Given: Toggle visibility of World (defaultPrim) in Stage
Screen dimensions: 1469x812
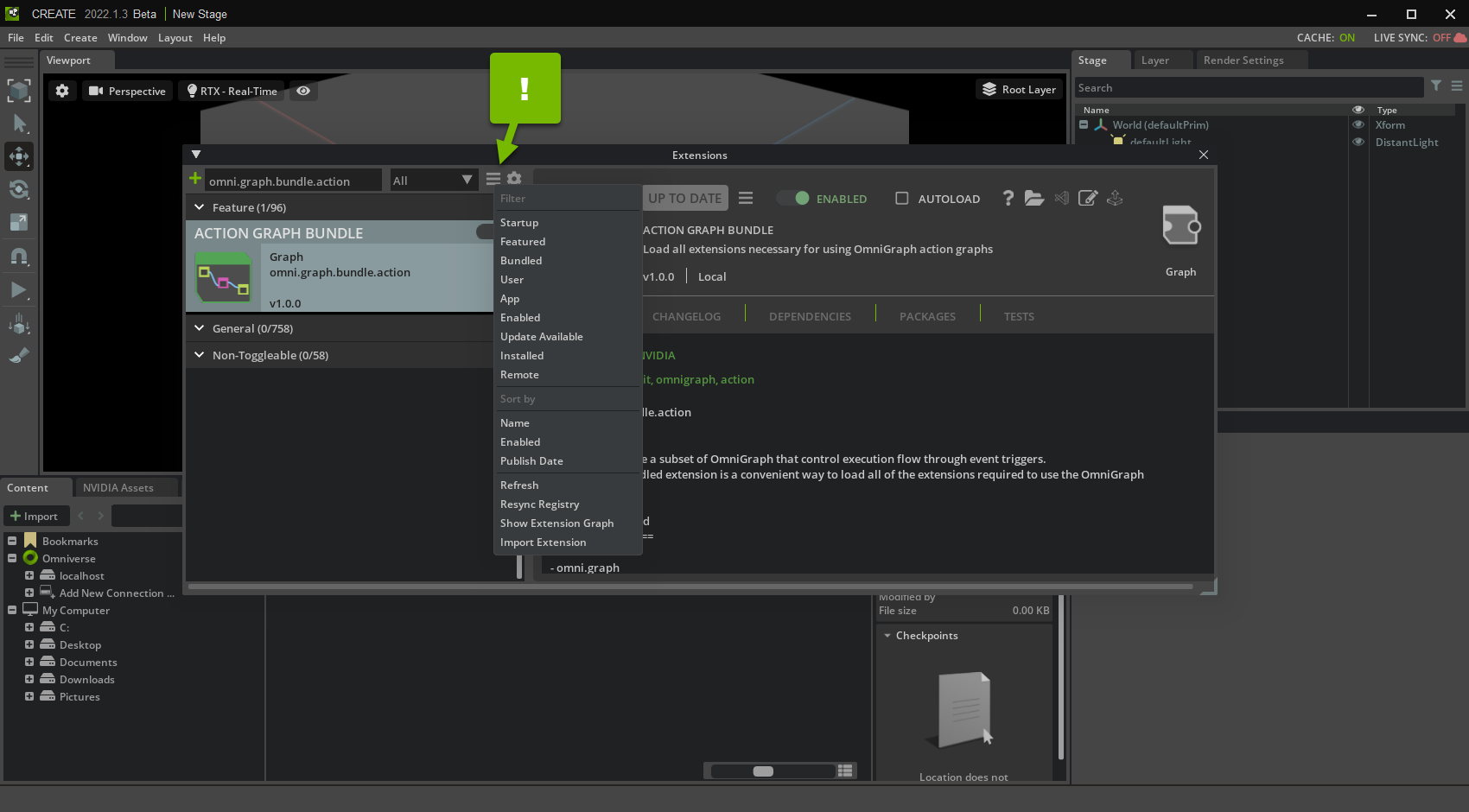Looking at the screenshot, I should click(1358, 124).
